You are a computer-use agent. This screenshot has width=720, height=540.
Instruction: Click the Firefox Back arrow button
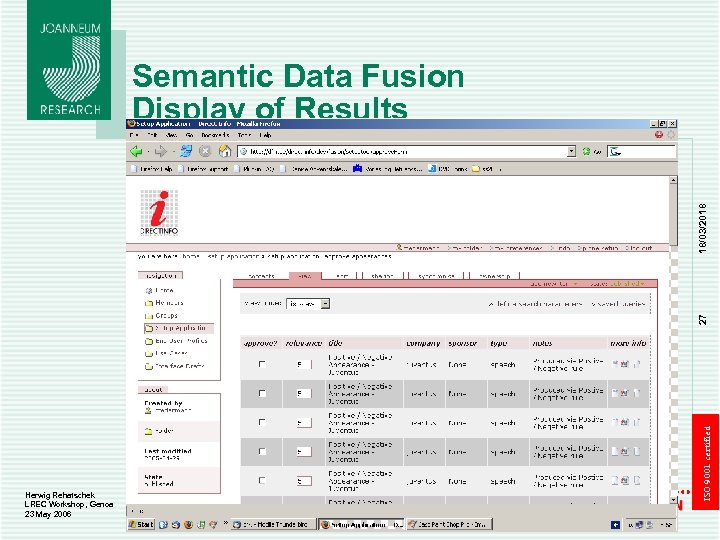pyautogui.click(x=136, y=151)
